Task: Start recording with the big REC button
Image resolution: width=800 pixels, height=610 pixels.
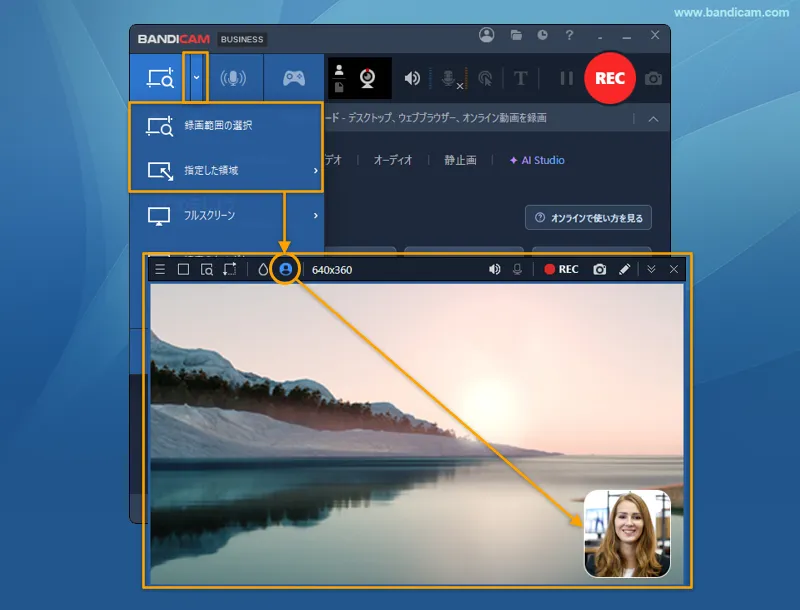Action: tap(610, 78)
